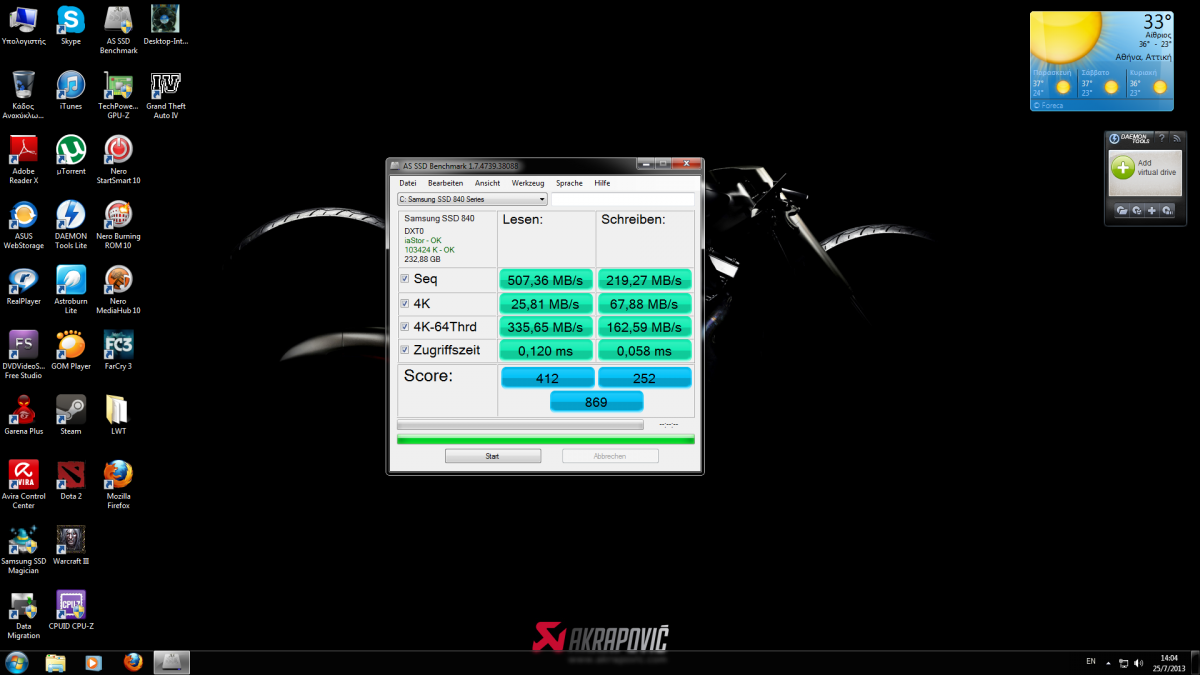Image resolution: width=1200 pixels, height=675 pixels.
Task: Click the total score 869
Action: coord(596,401)
